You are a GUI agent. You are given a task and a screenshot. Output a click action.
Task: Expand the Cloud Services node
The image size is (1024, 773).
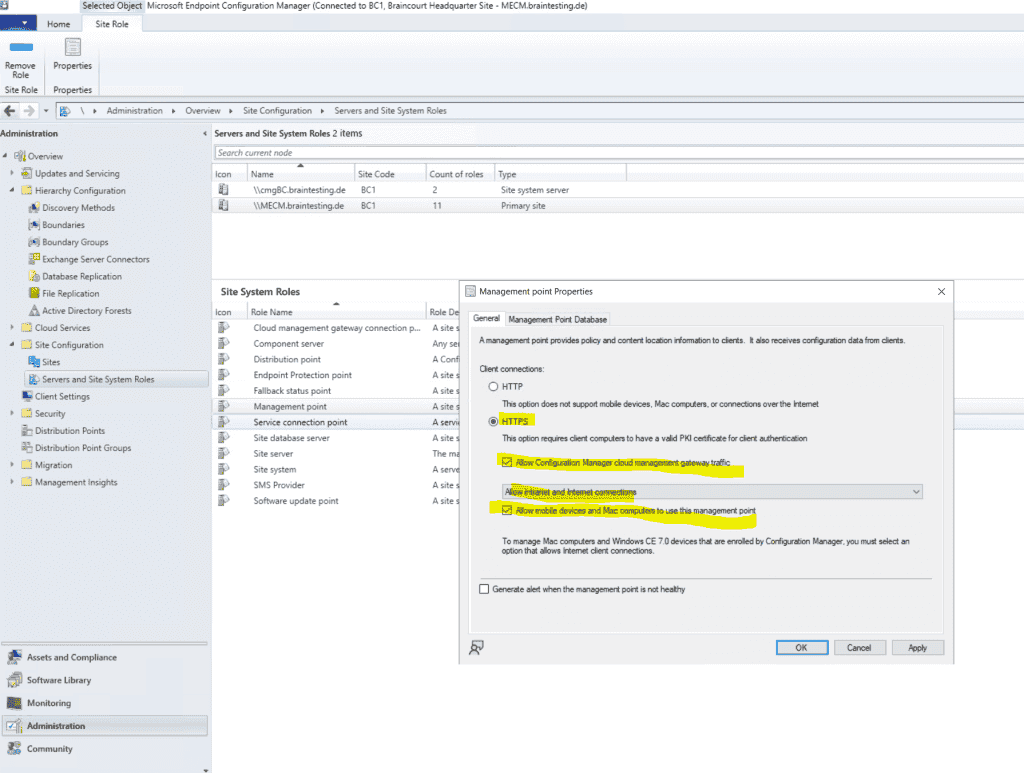coord(11,327)
